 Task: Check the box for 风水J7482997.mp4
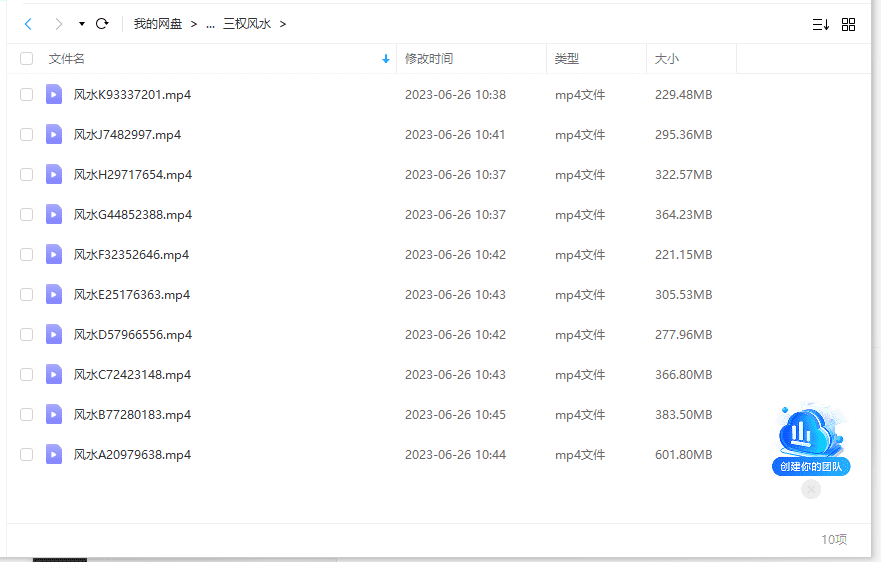click(27, 135)
